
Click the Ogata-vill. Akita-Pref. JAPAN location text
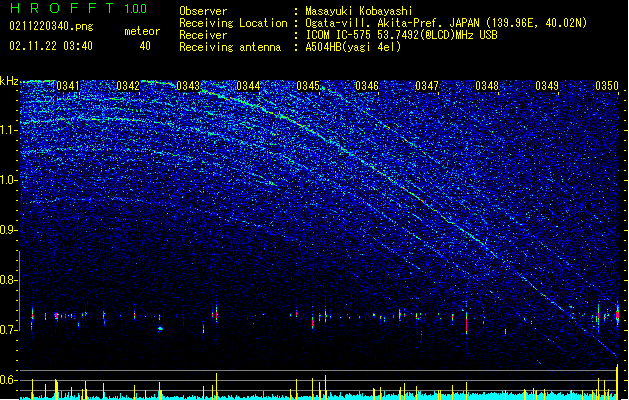tap(446, 23)
